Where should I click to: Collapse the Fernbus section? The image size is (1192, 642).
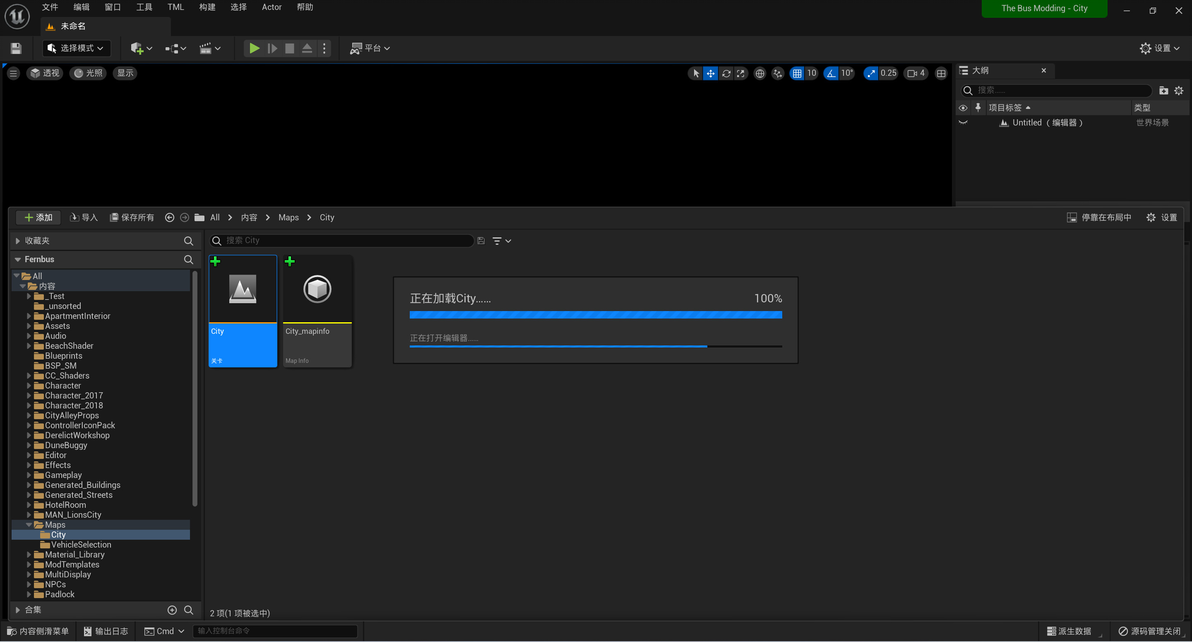(x=17, y=260)
